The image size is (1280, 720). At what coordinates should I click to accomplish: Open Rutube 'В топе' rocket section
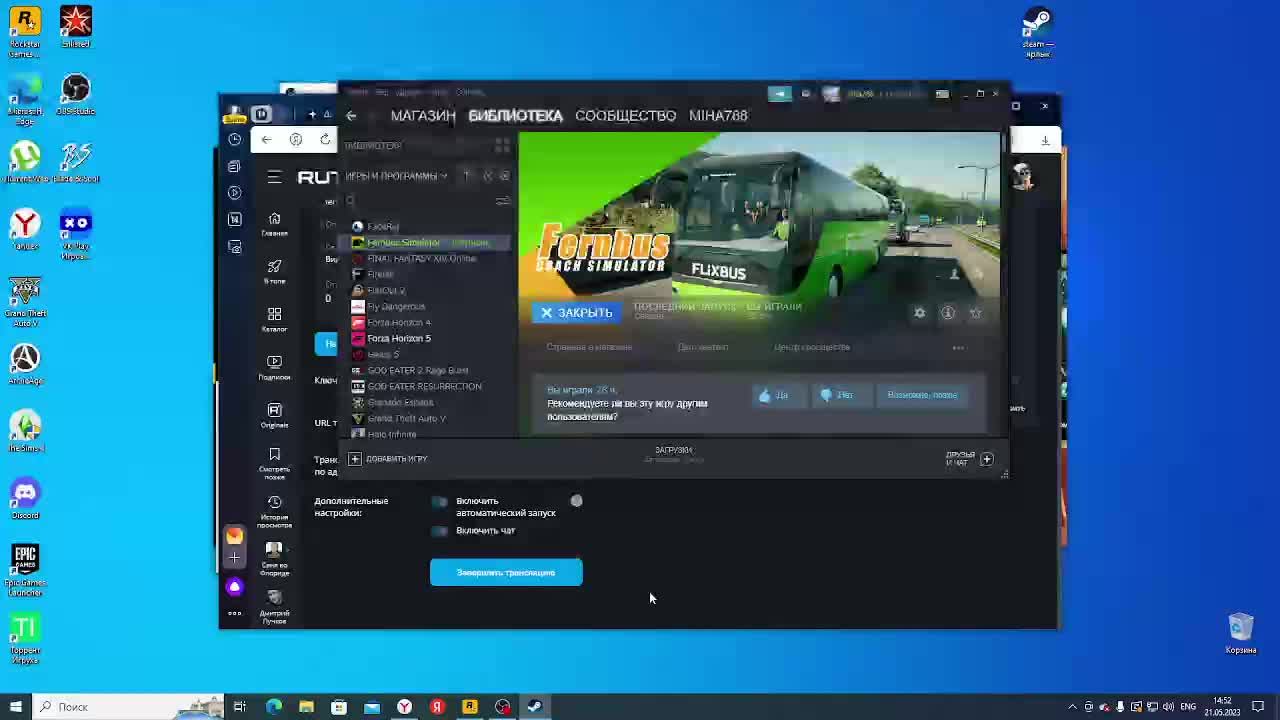274,271
